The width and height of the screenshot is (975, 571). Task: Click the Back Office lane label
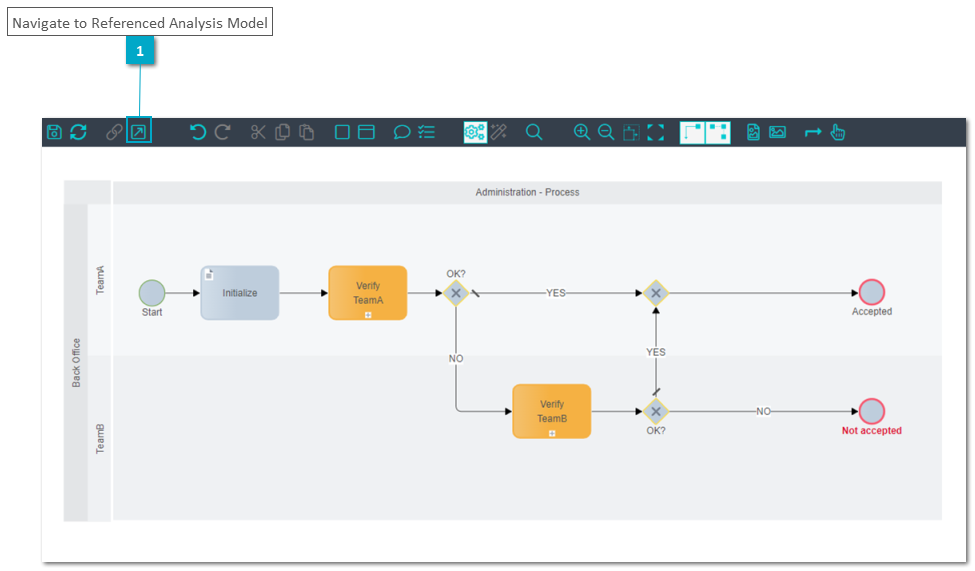pyautogui.click(x=76, y=363)
